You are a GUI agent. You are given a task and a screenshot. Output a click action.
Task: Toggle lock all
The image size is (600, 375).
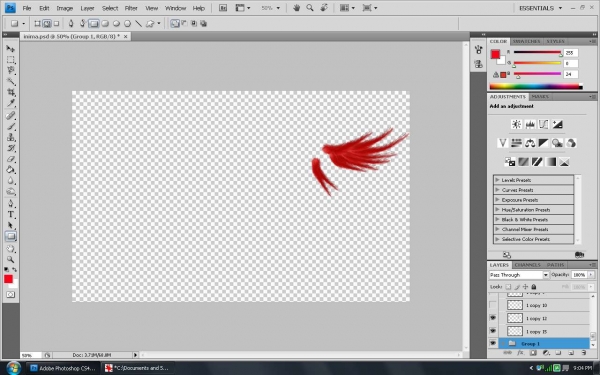pyautogui.click(x=534, y=287)
